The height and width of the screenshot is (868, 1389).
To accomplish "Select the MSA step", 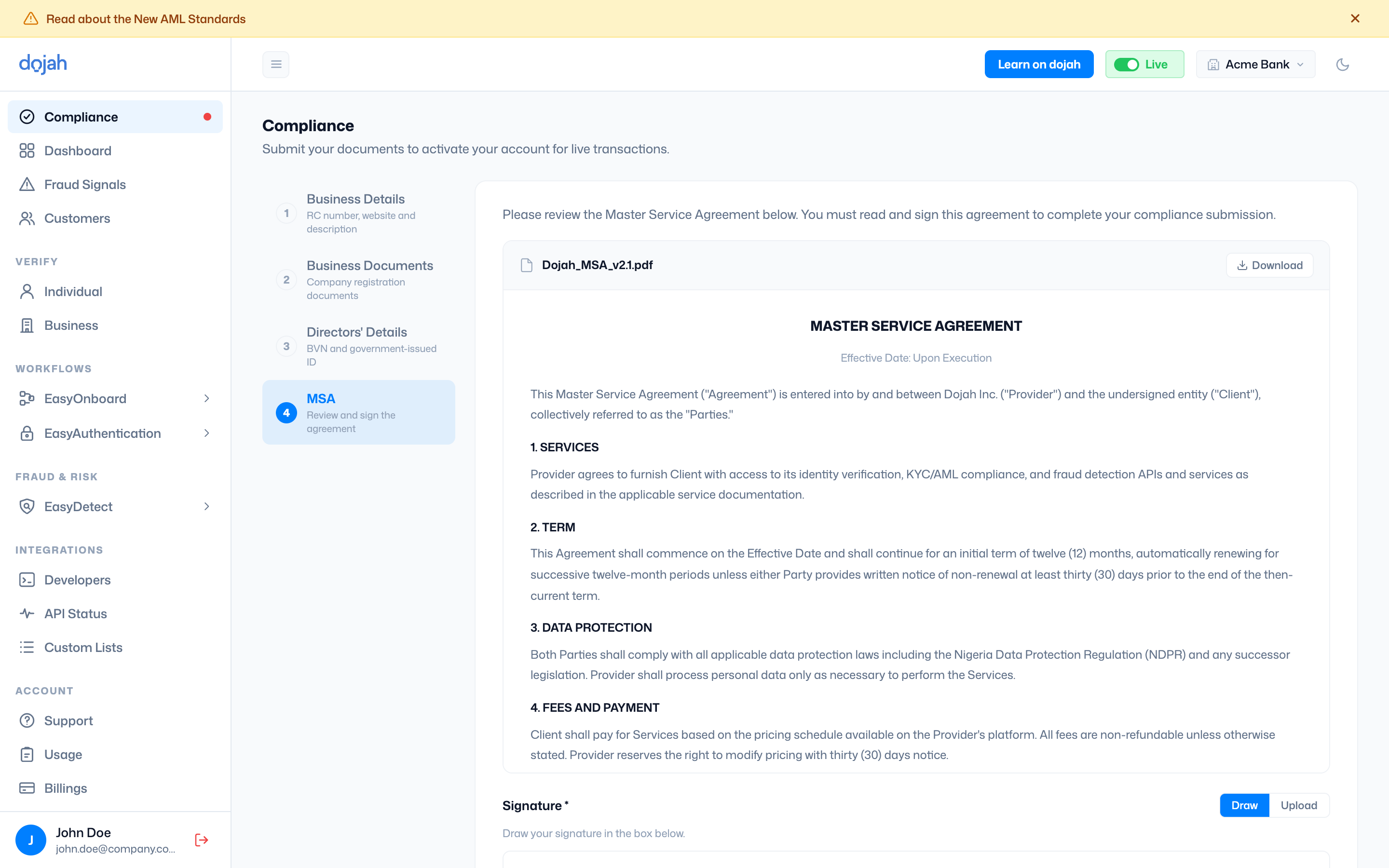I will (359, 412).
